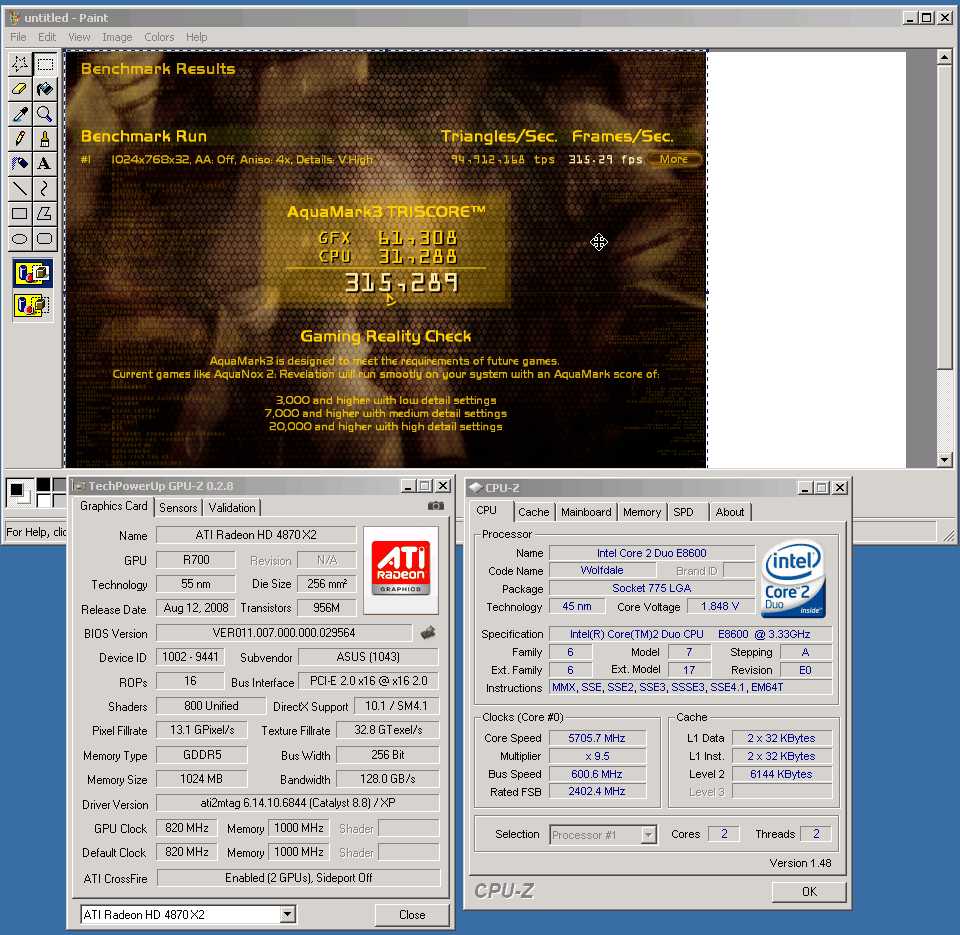Select the Curve tool in Paint
This screenshot has width=960, height=935.
pyautogui.click(x=45, y=189)
